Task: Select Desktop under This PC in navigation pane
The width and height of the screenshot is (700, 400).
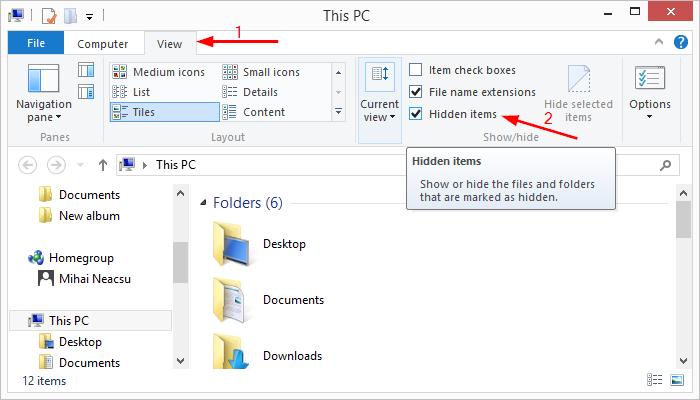Action: 71,342
